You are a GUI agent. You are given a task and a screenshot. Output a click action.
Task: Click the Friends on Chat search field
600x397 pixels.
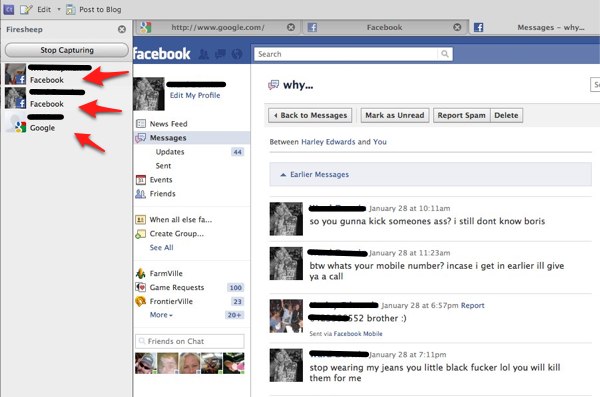pyautogui.click(x=190, y=341)
